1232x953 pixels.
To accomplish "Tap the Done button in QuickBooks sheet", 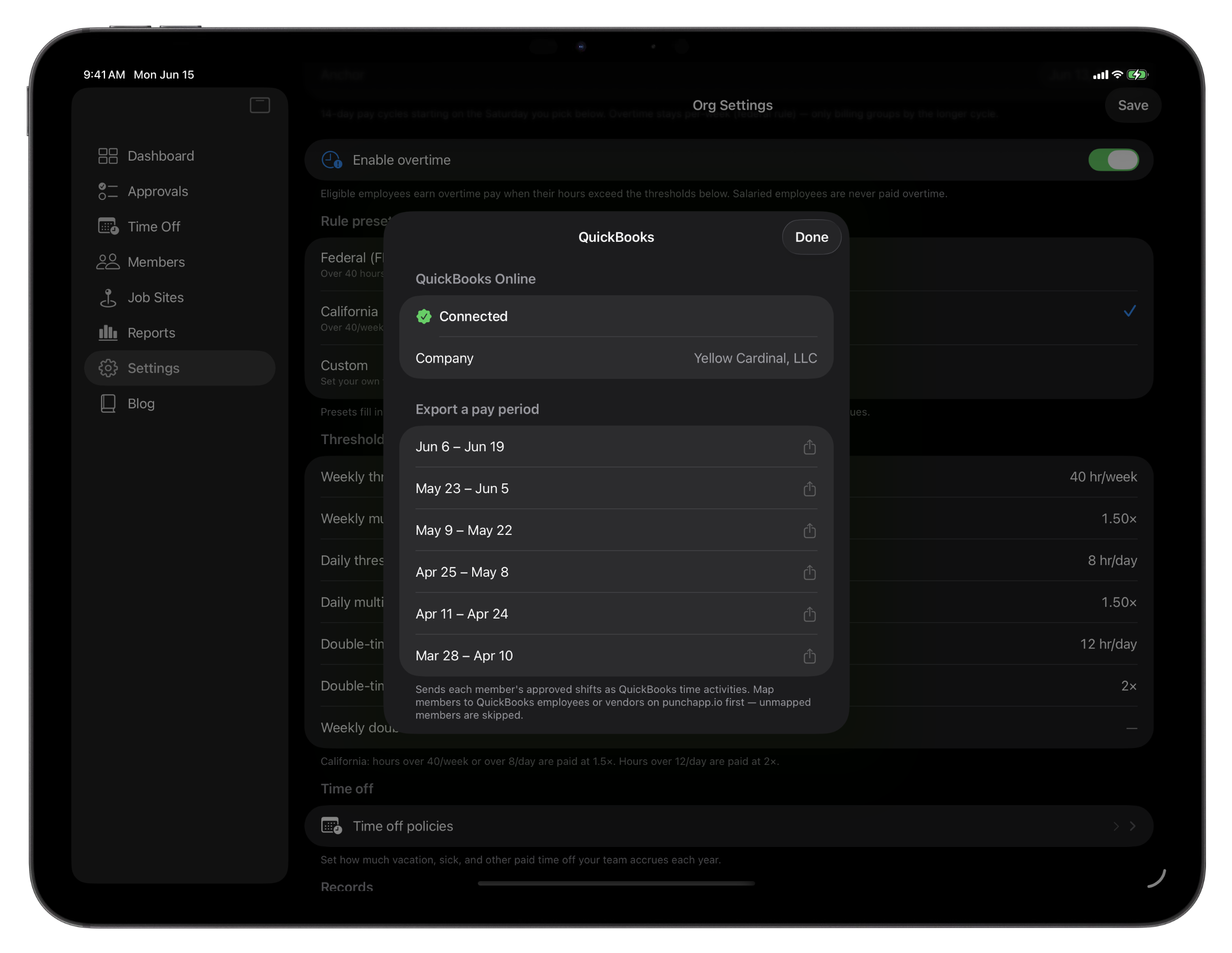I will (811, 237).
